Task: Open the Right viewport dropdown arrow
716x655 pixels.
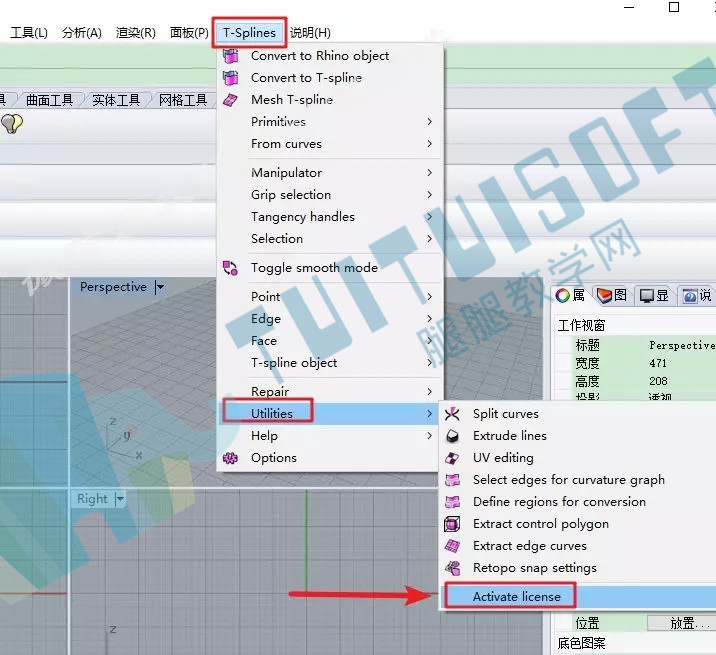Action: tap(120, 499)
